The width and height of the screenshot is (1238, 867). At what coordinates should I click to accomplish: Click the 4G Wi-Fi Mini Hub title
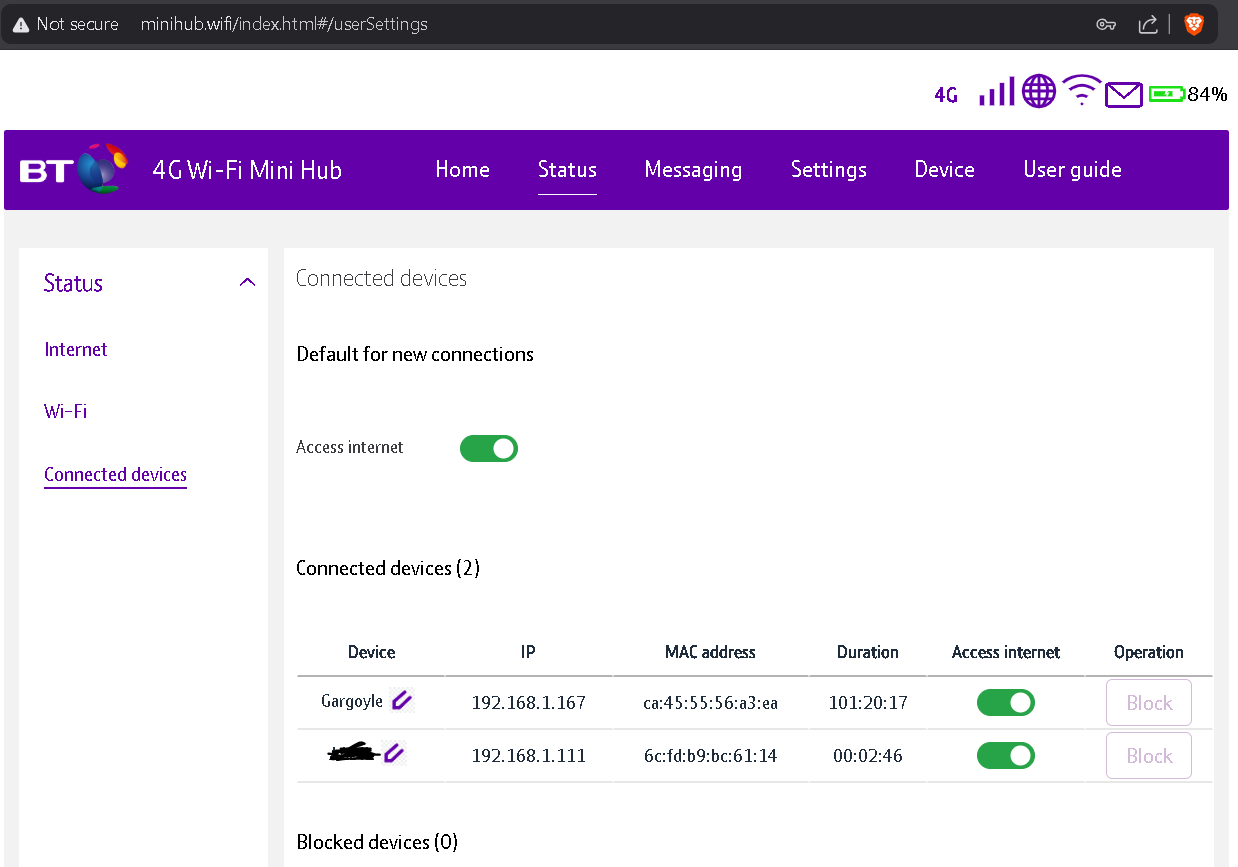[247, 170]
